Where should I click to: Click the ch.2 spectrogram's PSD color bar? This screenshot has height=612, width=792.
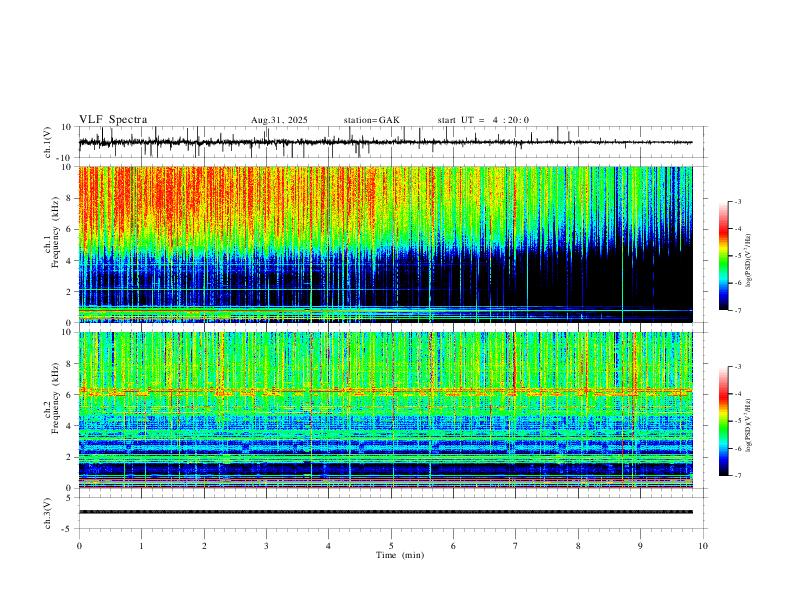click(x=723, y=421)
